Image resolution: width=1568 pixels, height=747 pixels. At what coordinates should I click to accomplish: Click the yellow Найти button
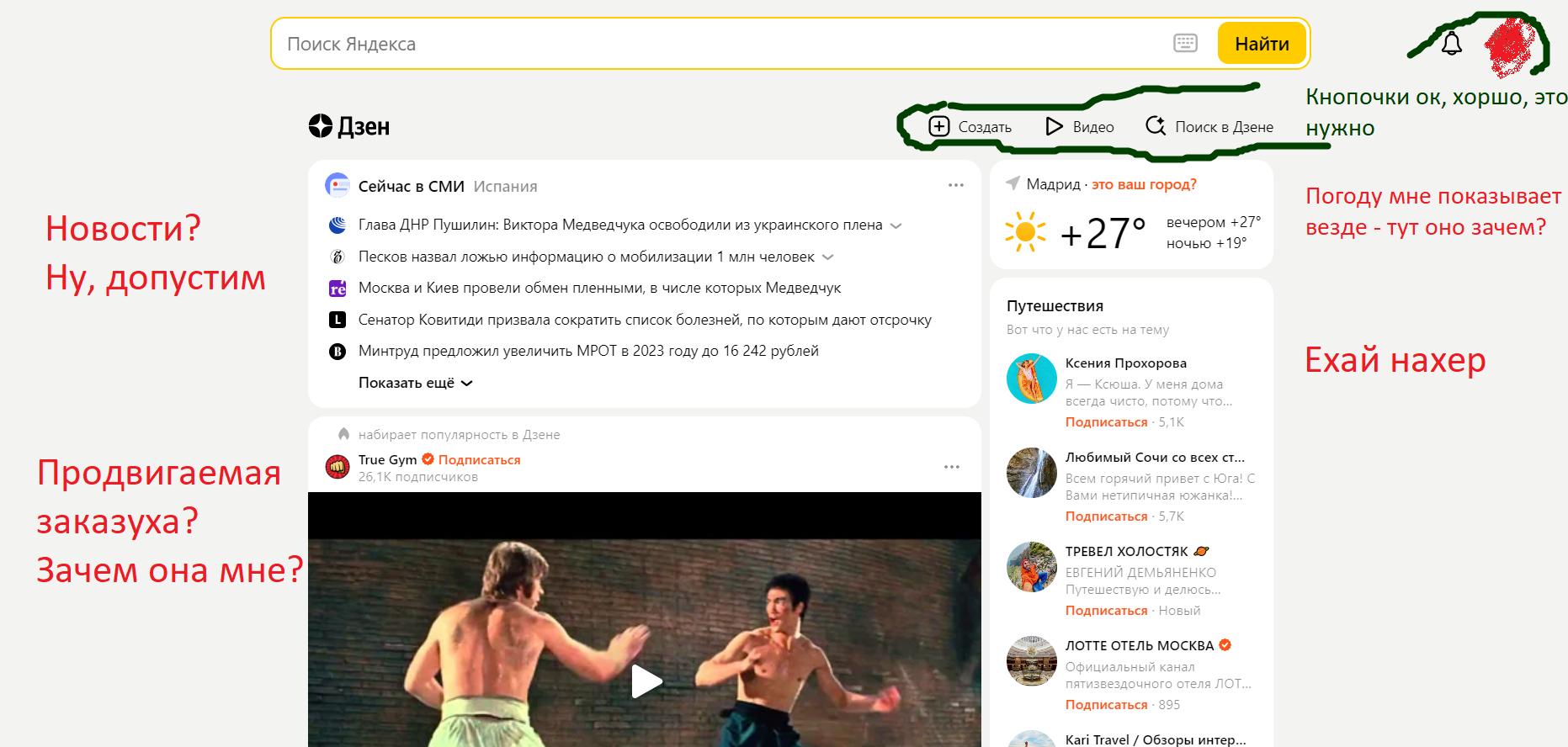tap(1262, 44)
